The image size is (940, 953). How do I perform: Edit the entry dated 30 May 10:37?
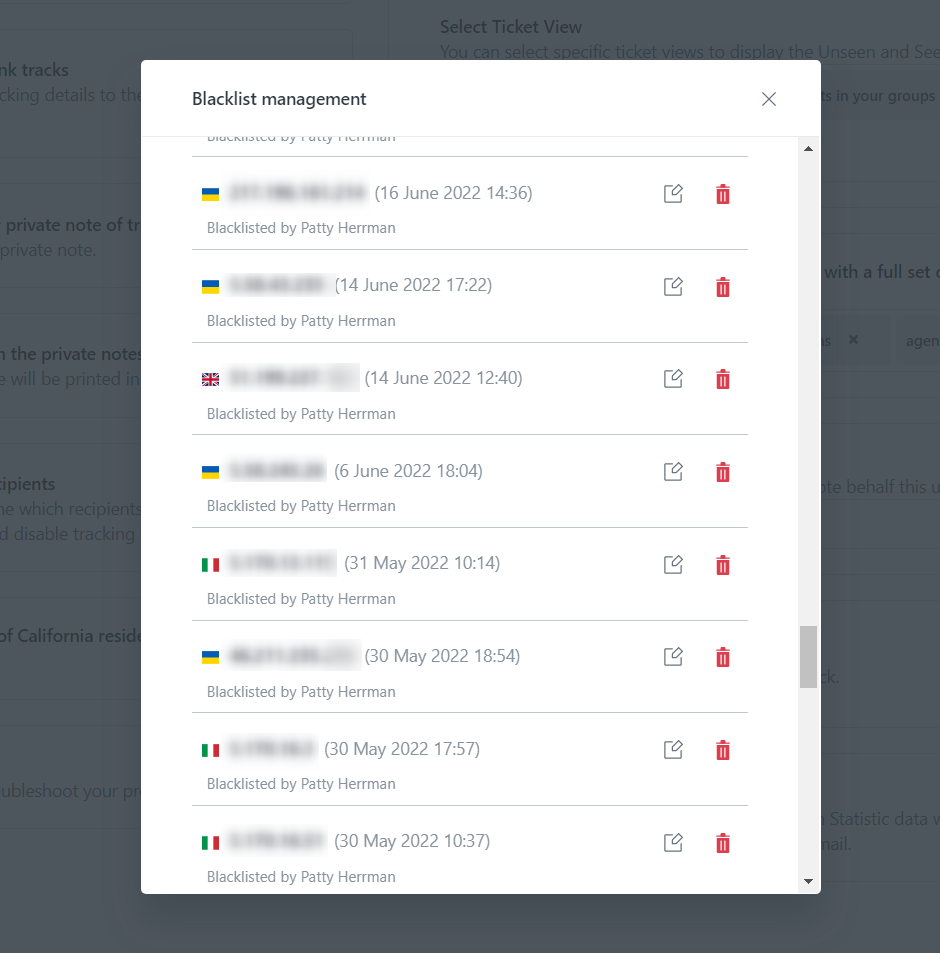point(673,842)
